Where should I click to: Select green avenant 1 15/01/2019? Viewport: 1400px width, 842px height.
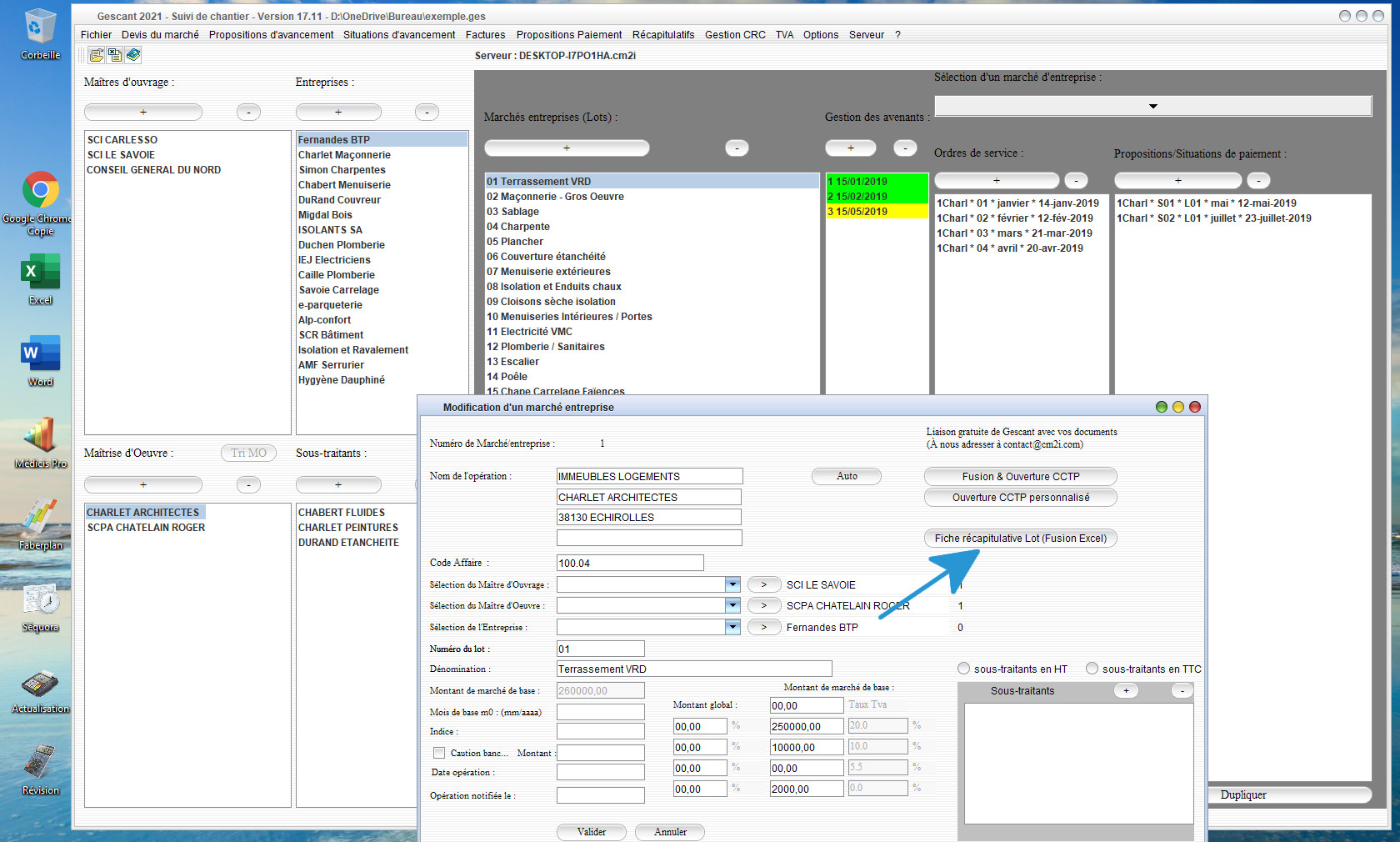877,181
